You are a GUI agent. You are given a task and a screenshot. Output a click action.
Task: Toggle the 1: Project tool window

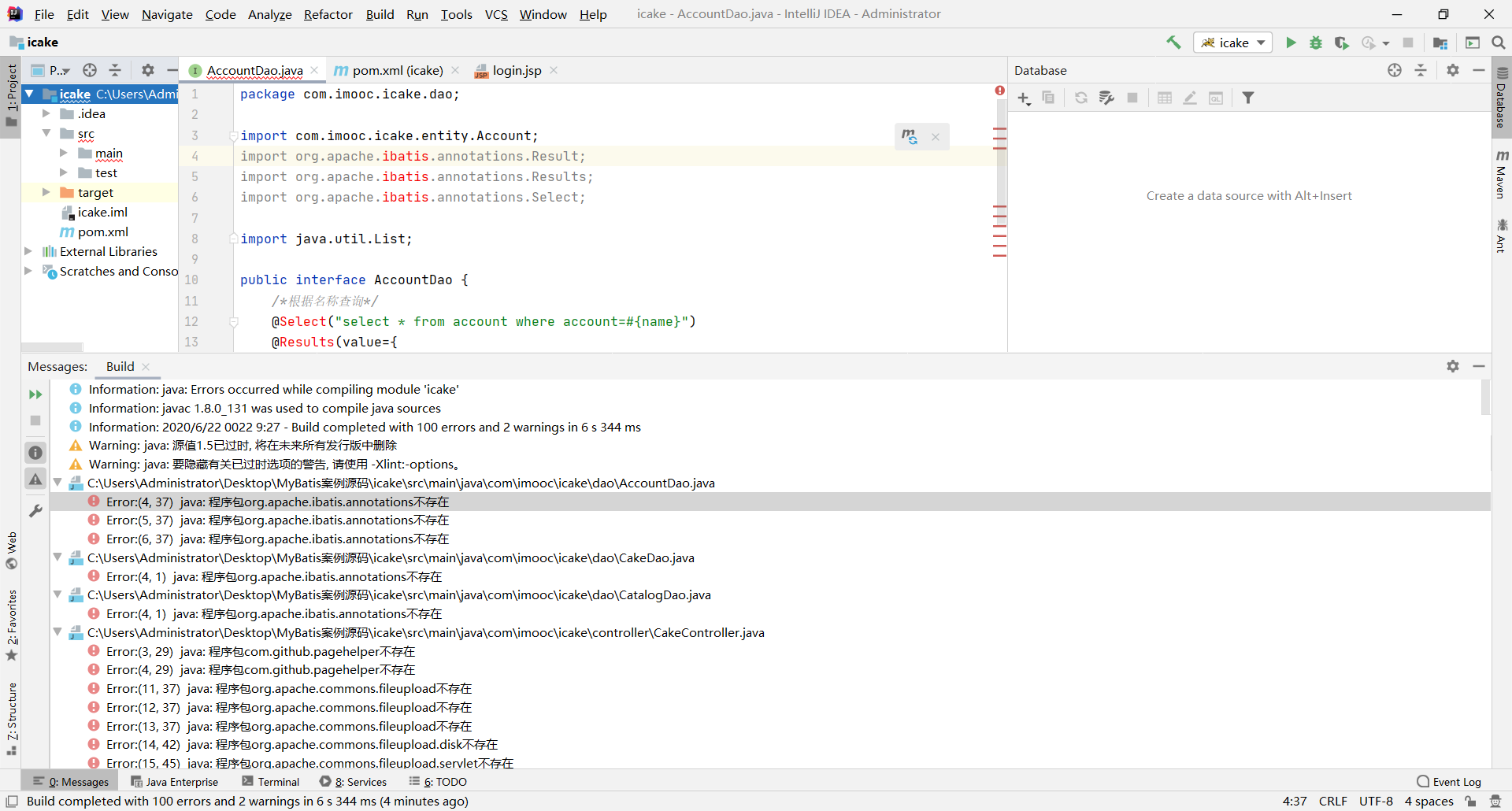click(x=11, y=96)
